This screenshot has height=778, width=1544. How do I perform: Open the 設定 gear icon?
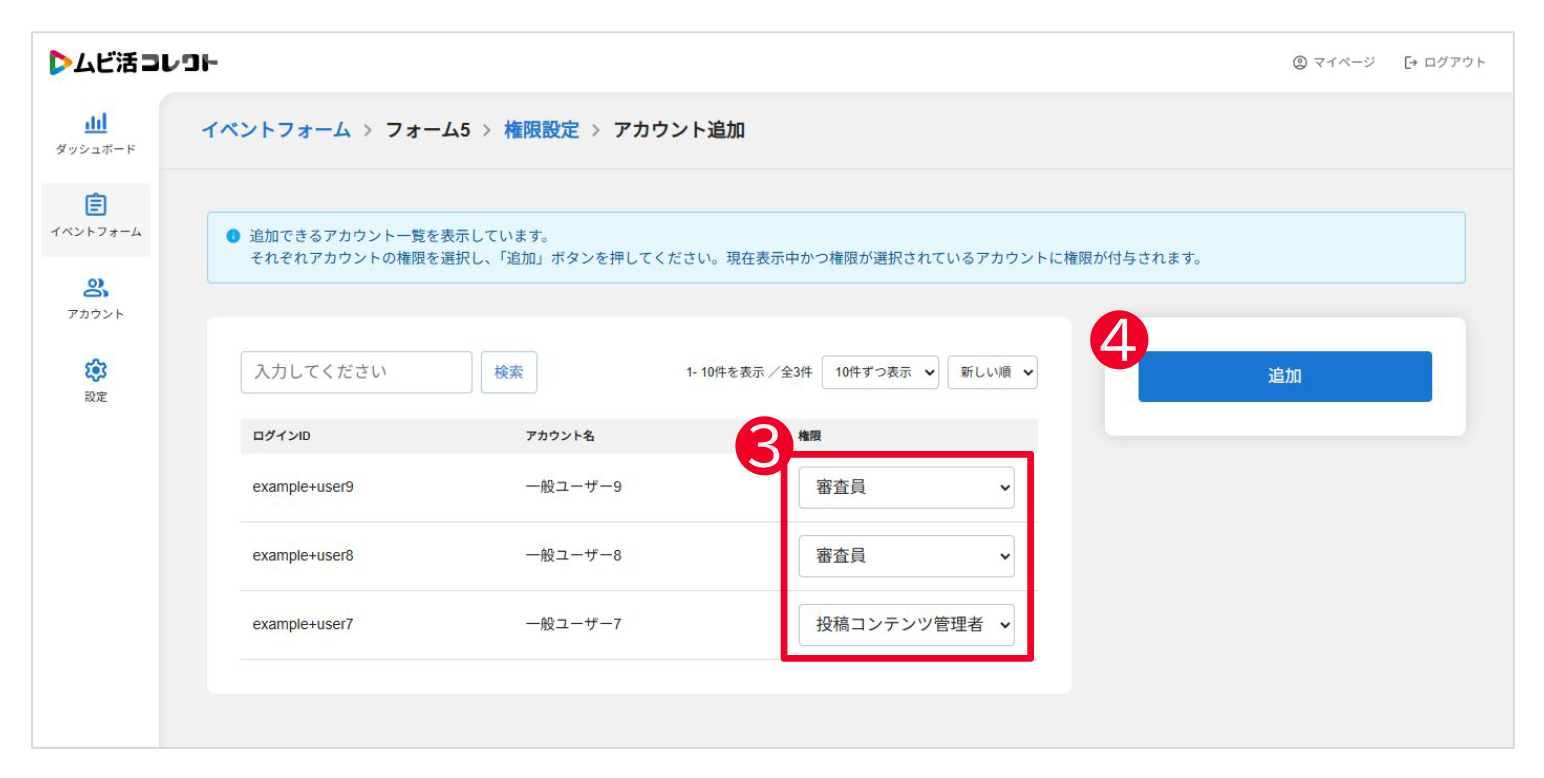(96, 371)
